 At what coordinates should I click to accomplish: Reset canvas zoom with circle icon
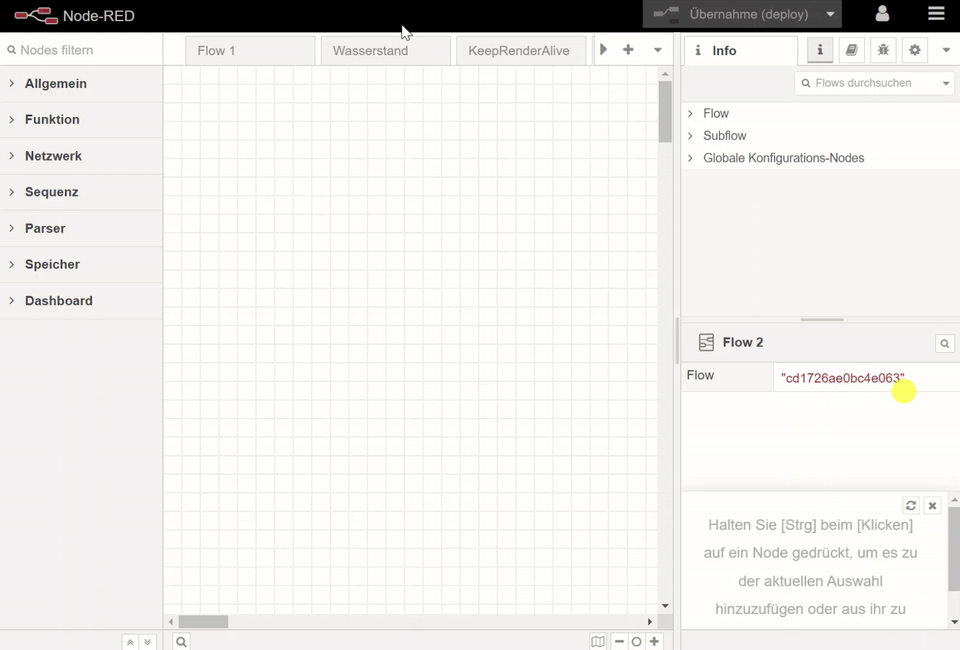point(636,642)
